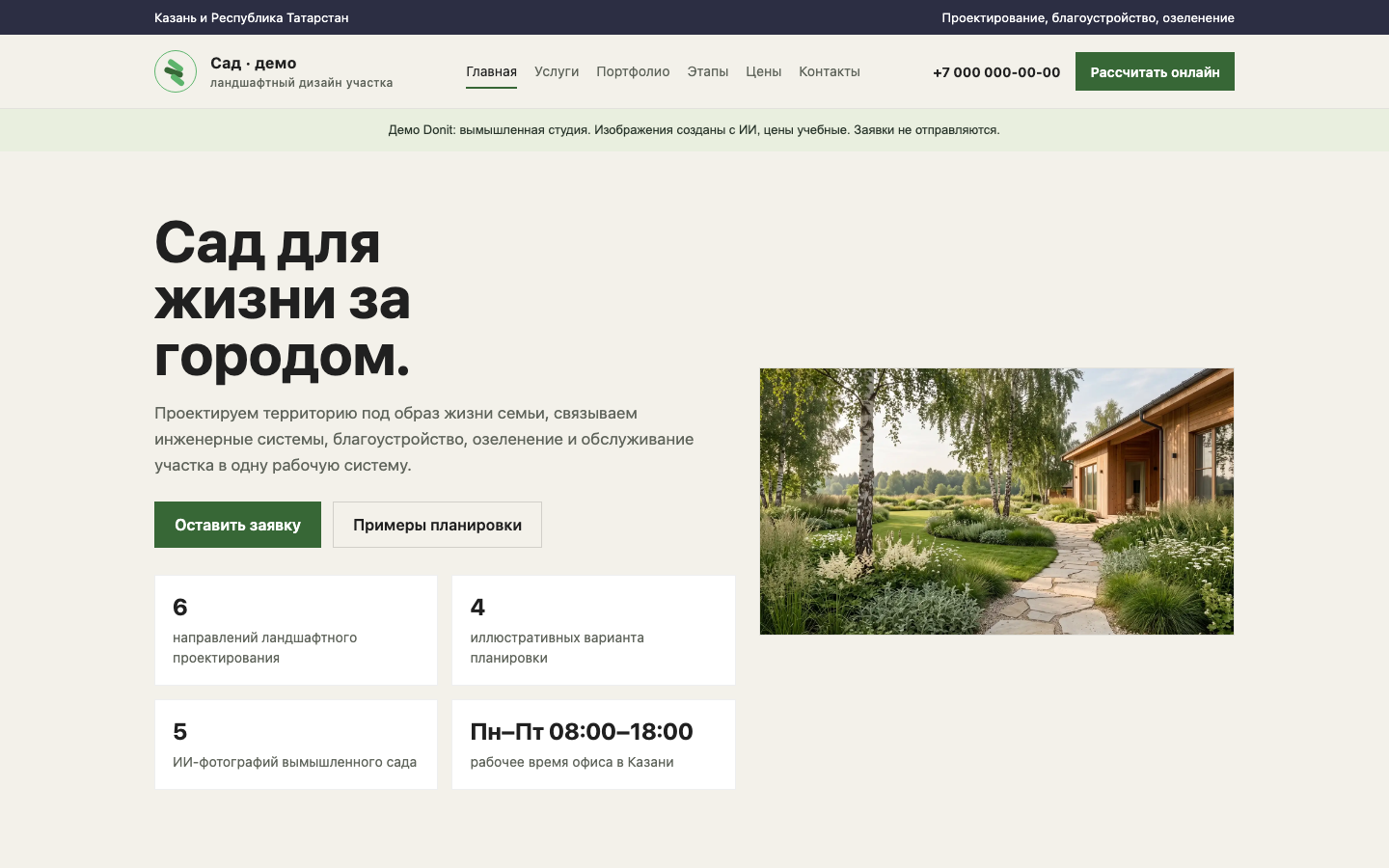
Task: Go to the Услуги section
Action: 557,71
